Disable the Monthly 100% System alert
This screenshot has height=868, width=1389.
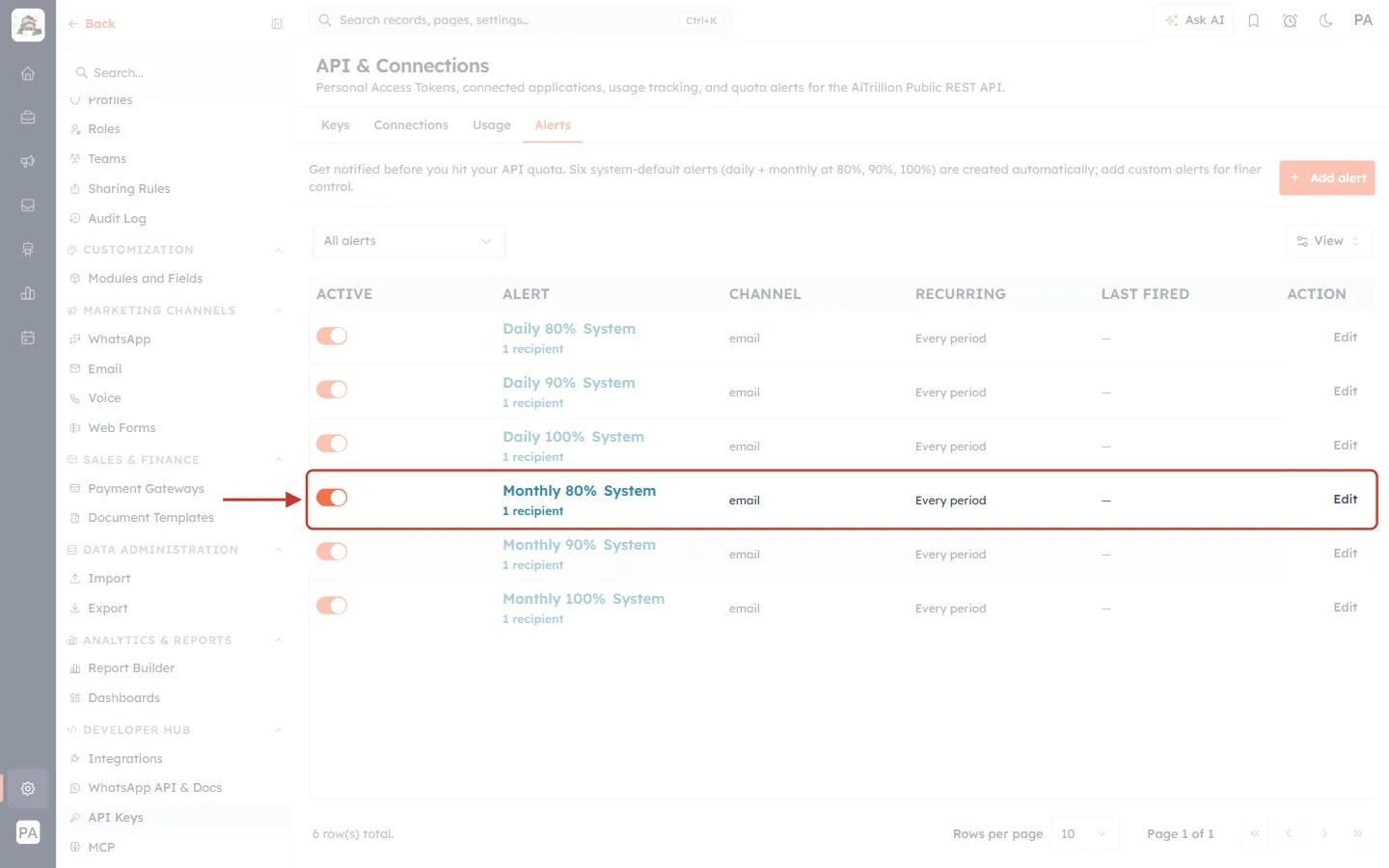(332, 606)
